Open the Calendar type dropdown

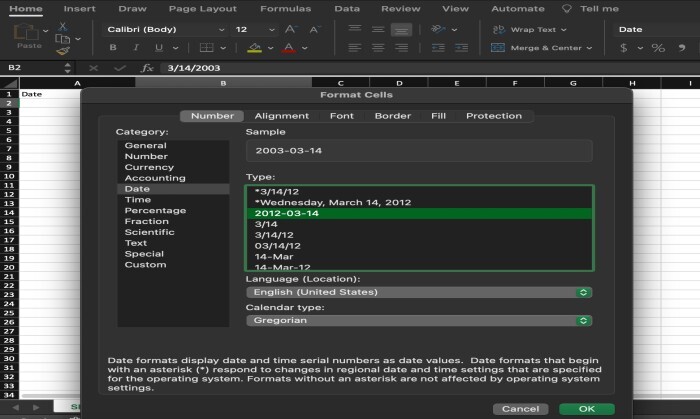pyautogui.click(x=418, y=320)
